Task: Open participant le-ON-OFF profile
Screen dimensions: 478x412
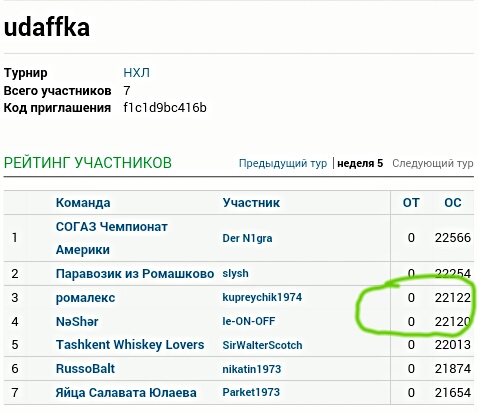Action: (249, 321)
